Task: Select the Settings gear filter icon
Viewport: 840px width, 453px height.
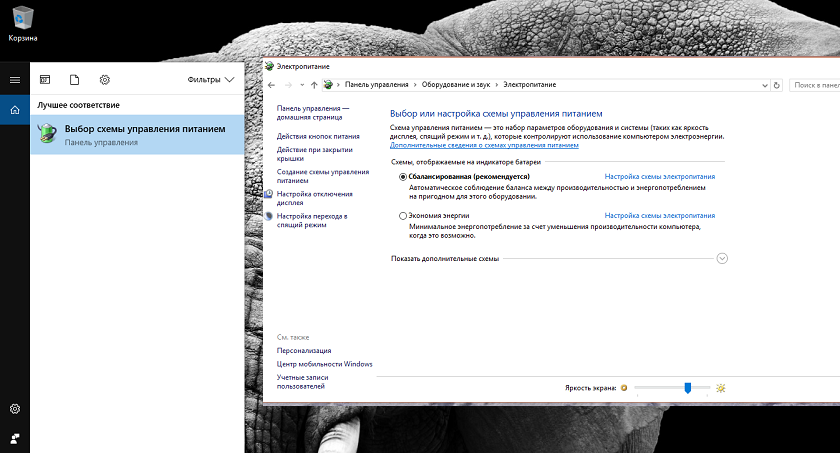Action: [105, 79]
